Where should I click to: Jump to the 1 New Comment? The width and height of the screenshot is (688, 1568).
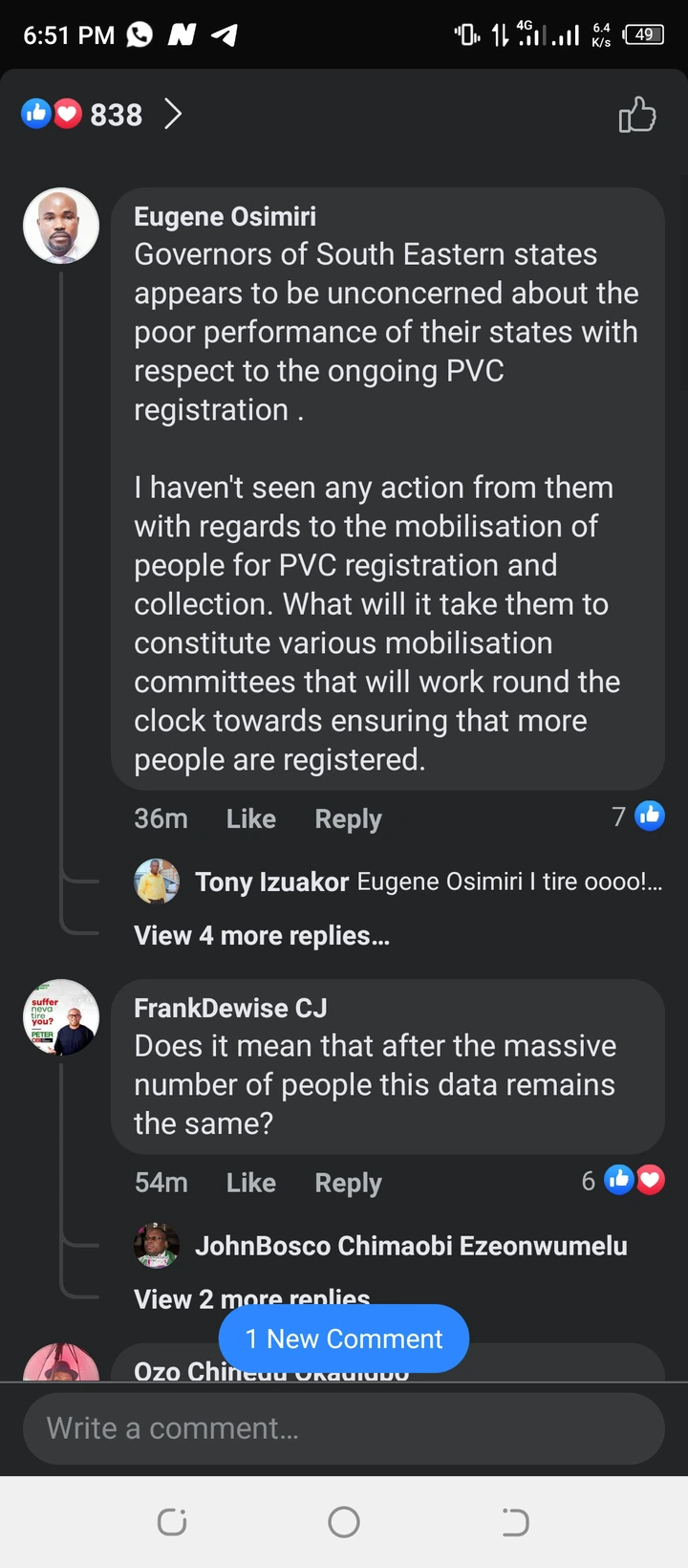pyautogui.click(x=344, y=1339)
